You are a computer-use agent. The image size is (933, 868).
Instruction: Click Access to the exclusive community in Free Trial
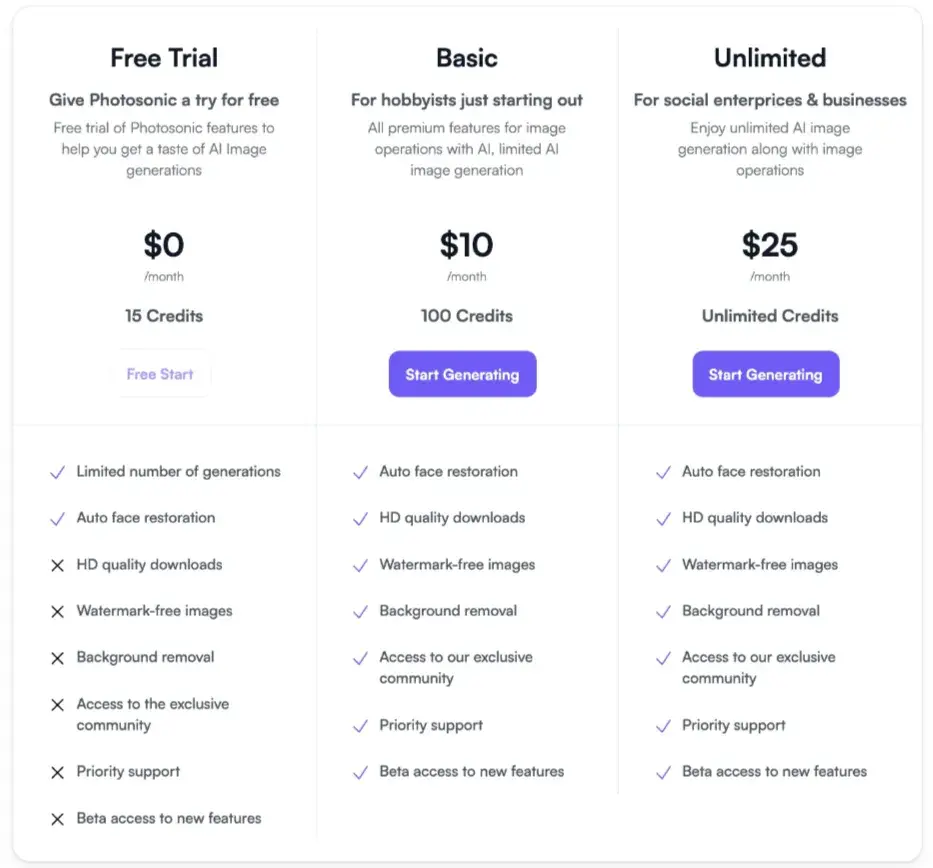(x=153, y=715)
